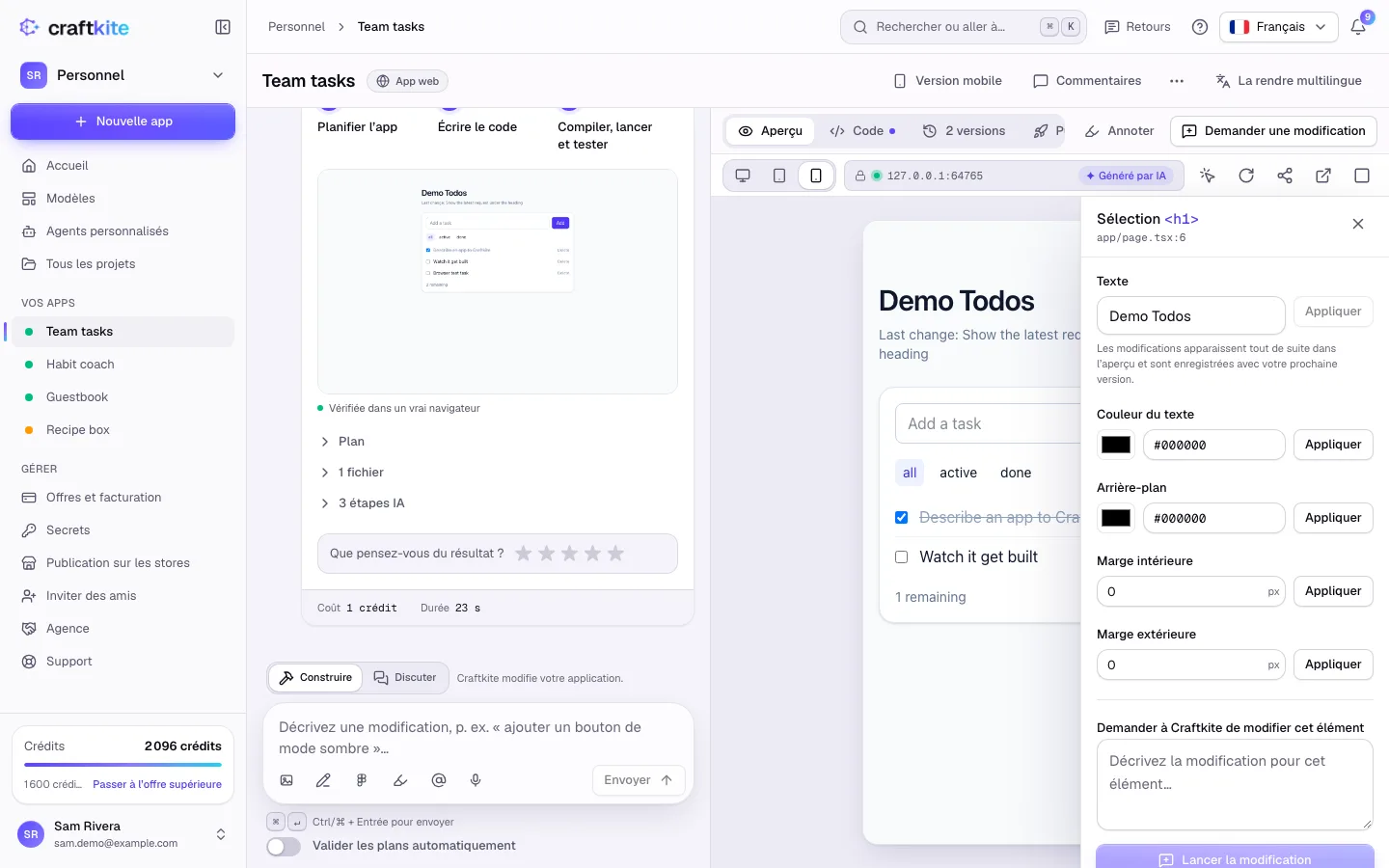The height and width of the screenshot is (868, 1389).
Task: Attach an image to the prompt
Action: pos(286,780)
